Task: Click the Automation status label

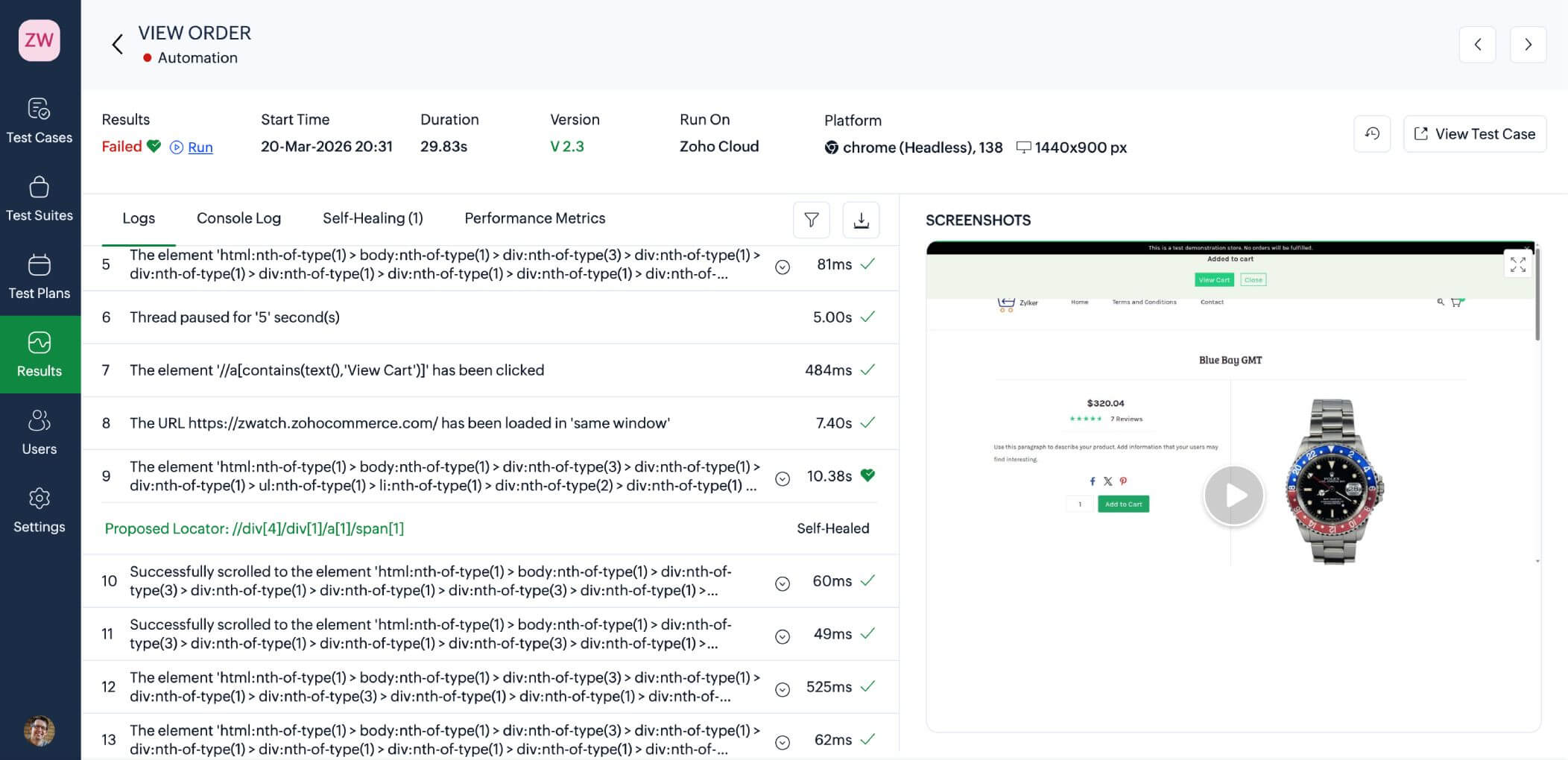Action: coord(197,58)
